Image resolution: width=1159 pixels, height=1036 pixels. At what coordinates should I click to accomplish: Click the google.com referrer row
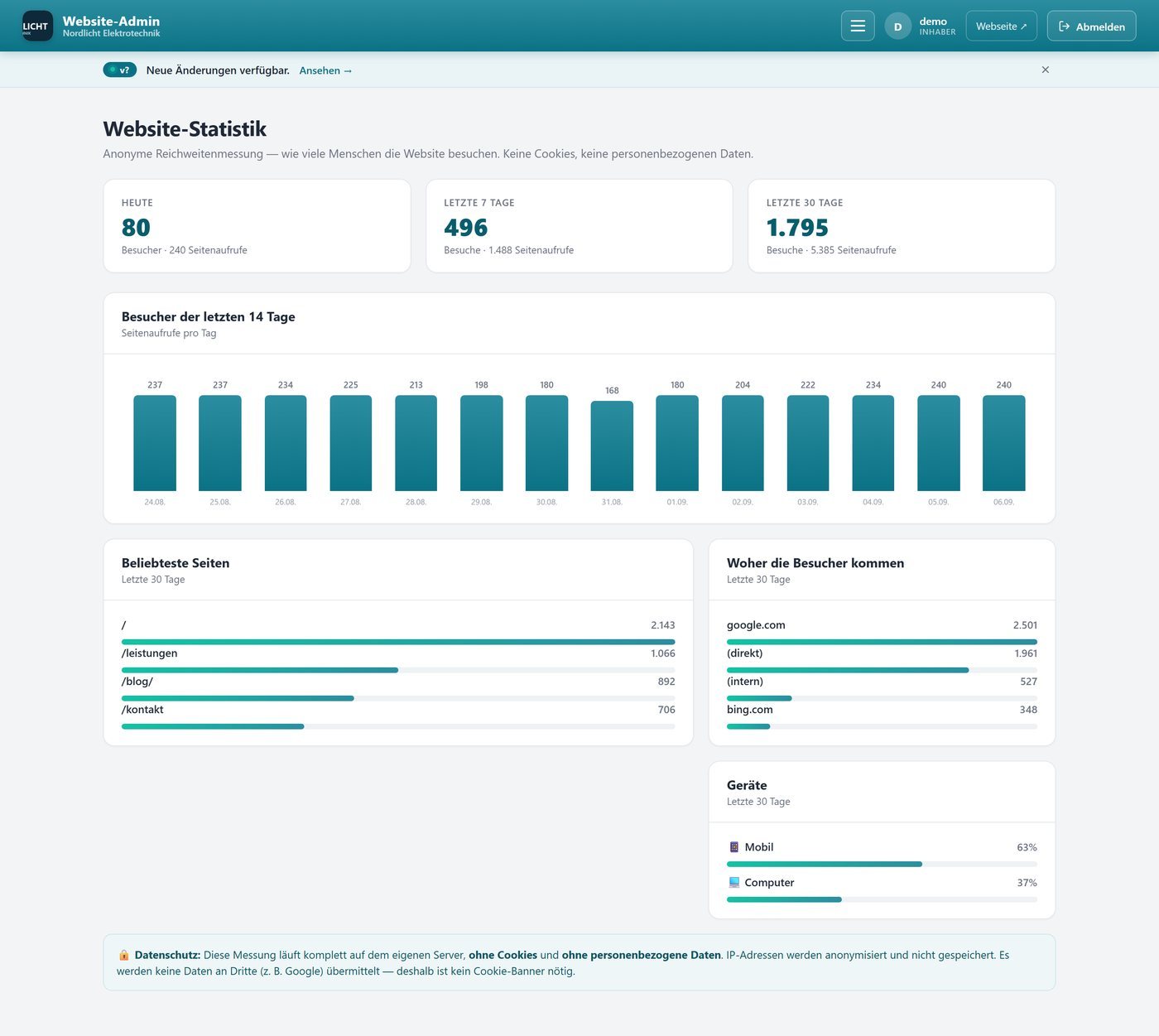click(x=882, y=633)
